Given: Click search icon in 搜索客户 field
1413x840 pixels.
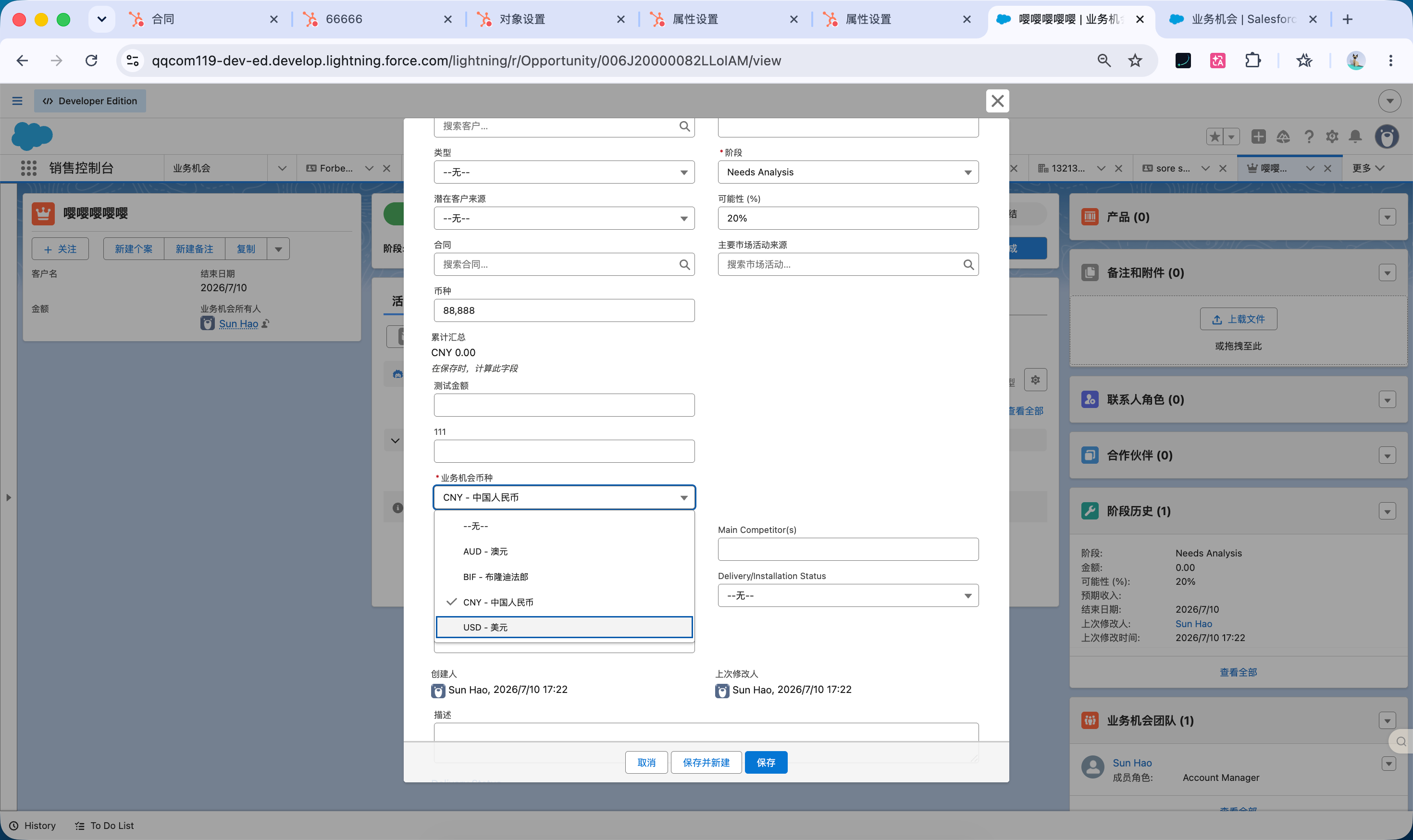Looking at the screenshot, I should (x=684, y=126).
